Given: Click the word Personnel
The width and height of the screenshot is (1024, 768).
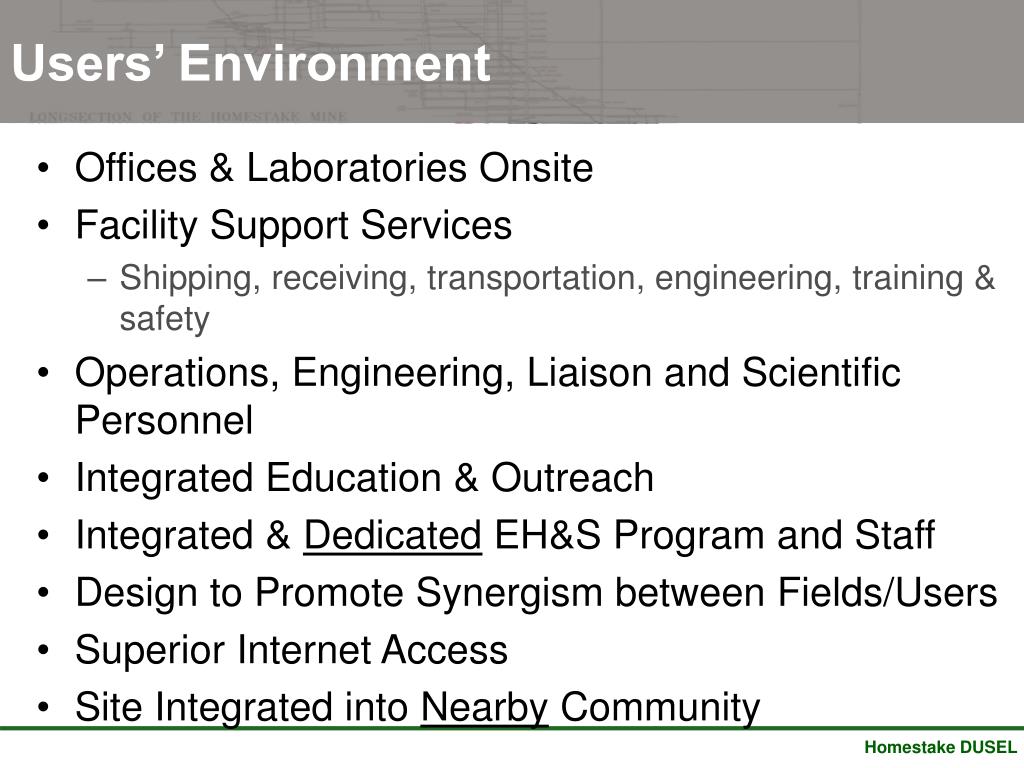Looking at the screenshot, I should point(164,420).
